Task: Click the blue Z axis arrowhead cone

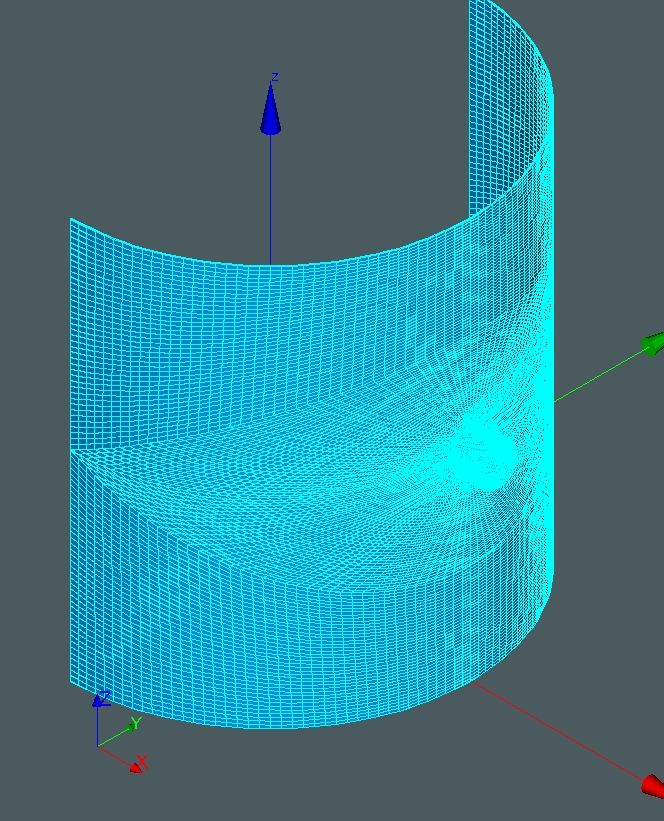Action: [x=271, y=109]
